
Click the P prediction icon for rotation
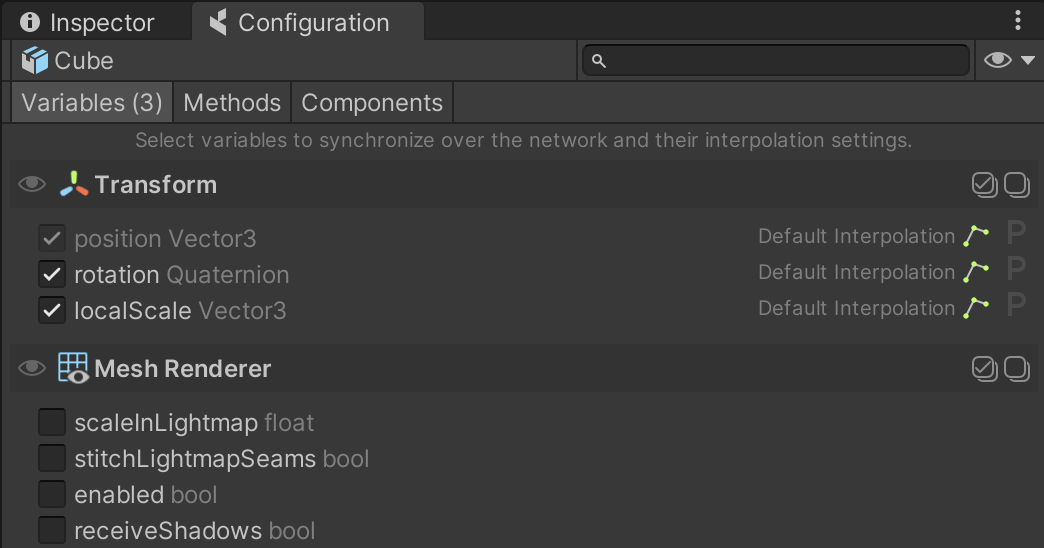(1016, 270)
